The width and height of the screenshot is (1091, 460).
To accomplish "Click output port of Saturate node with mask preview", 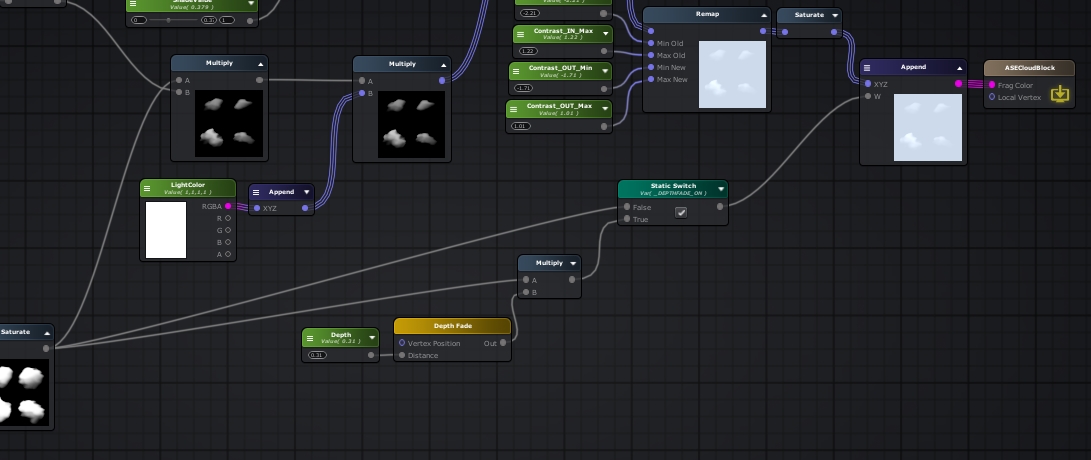I will point(46,348).
